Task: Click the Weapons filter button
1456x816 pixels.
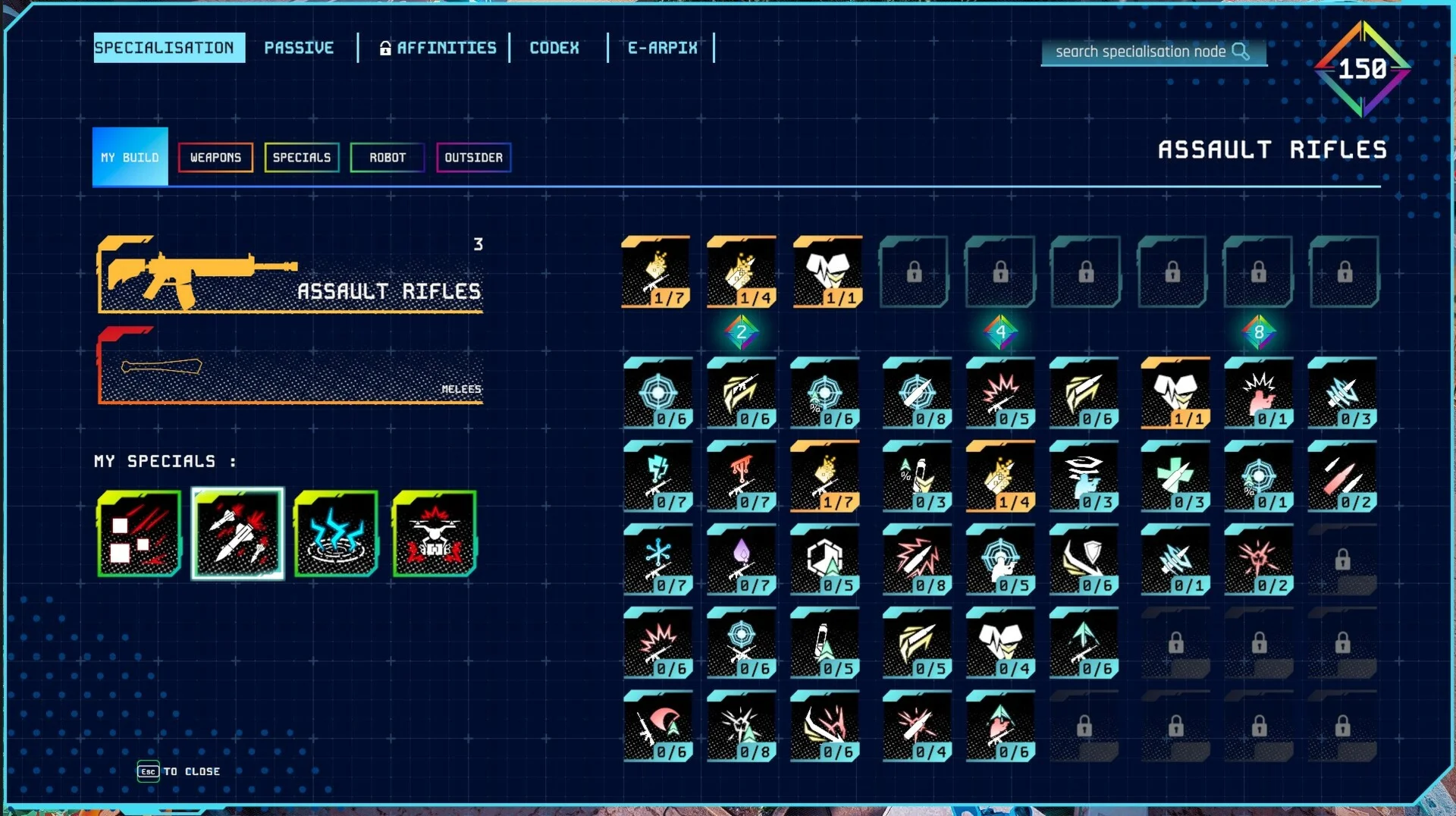Action: (x=215, y=158)
